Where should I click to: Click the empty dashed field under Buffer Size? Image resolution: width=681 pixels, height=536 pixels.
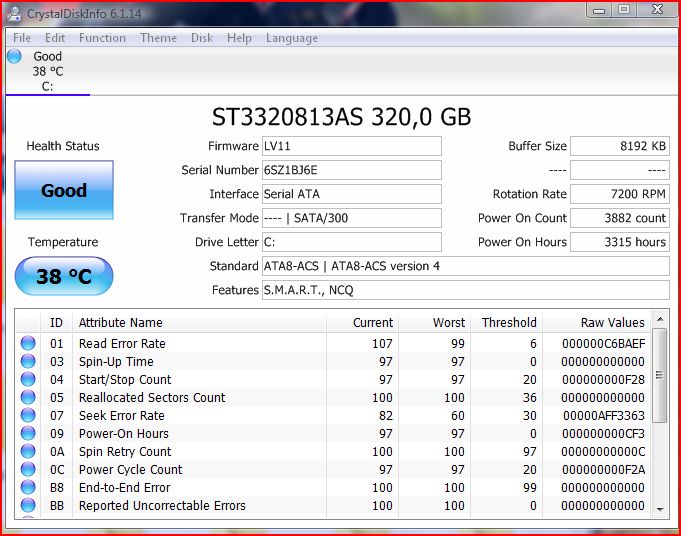pos(620,170)
